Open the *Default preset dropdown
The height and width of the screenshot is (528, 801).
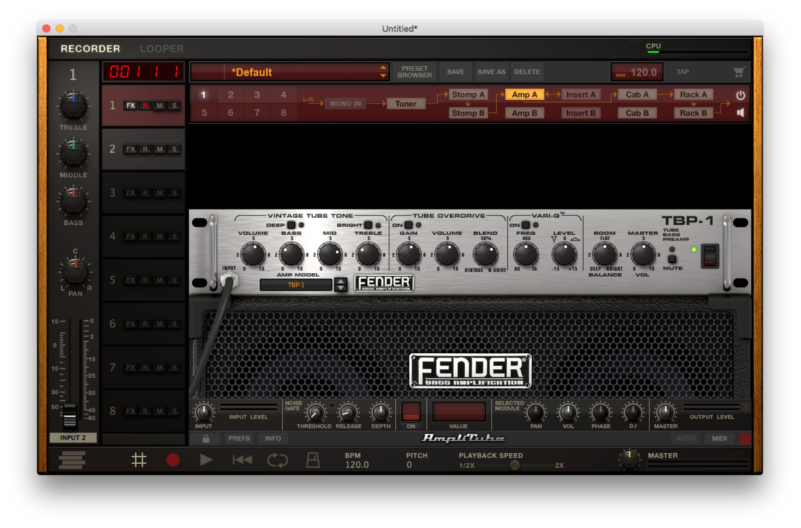290,72
